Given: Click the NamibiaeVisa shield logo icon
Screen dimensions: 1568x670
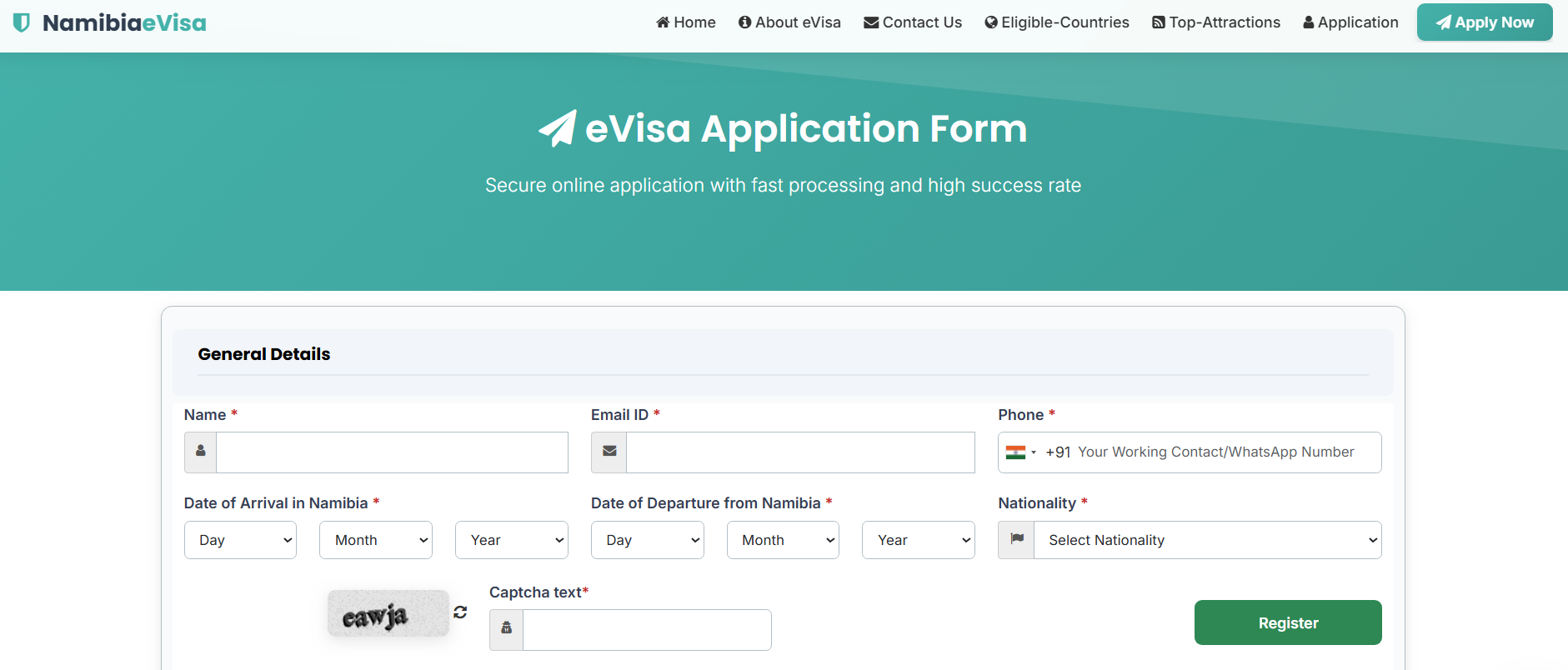Looking at the screenshot, I should tap(22, 22).
